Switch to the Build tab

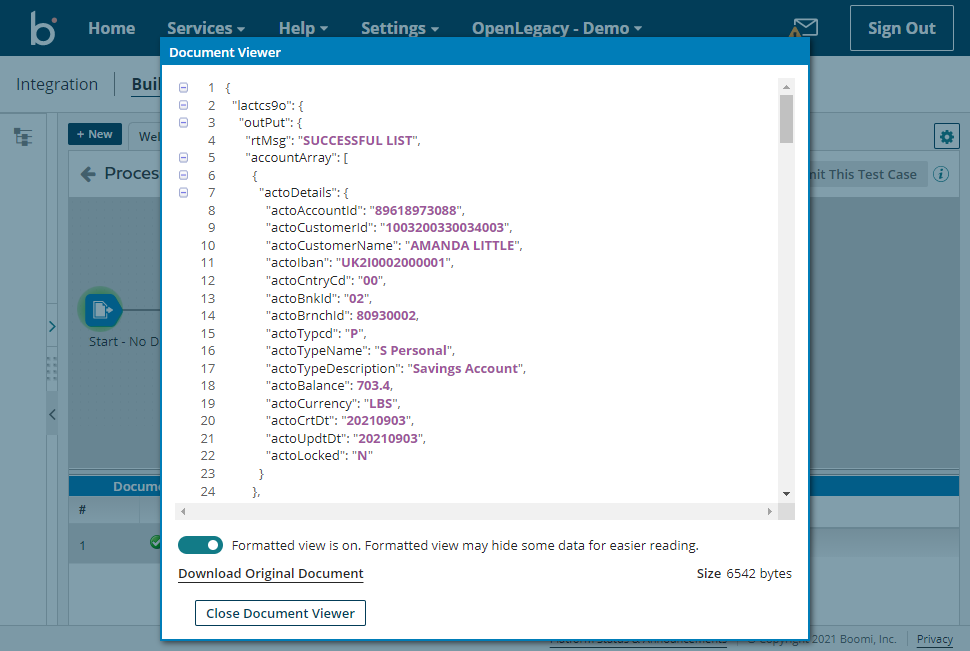tap(146, 83)
